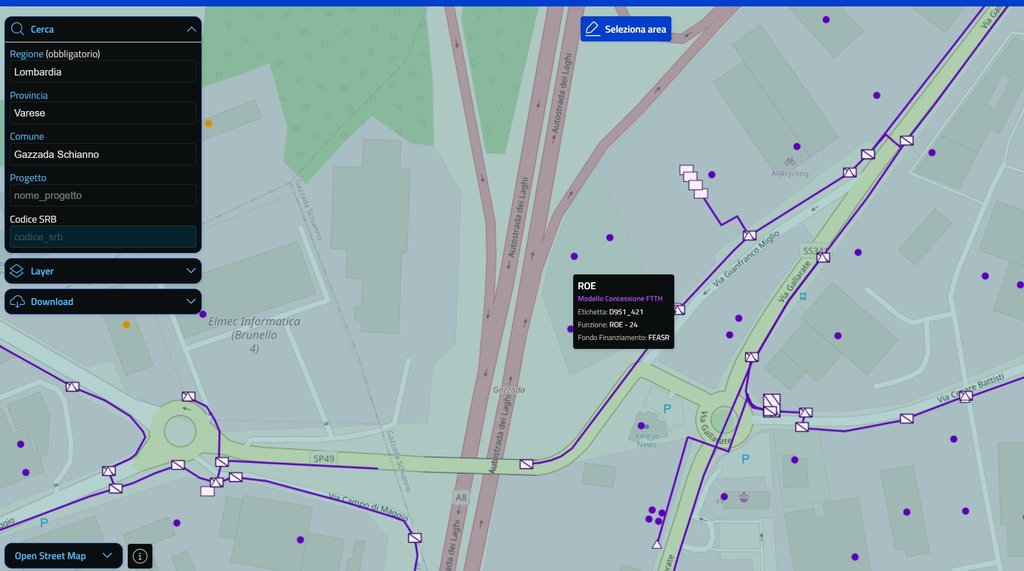The width and height of the screenshot is (1024, 571).
Task: Click the Varese News map label
Action: [x=647, y=439]
